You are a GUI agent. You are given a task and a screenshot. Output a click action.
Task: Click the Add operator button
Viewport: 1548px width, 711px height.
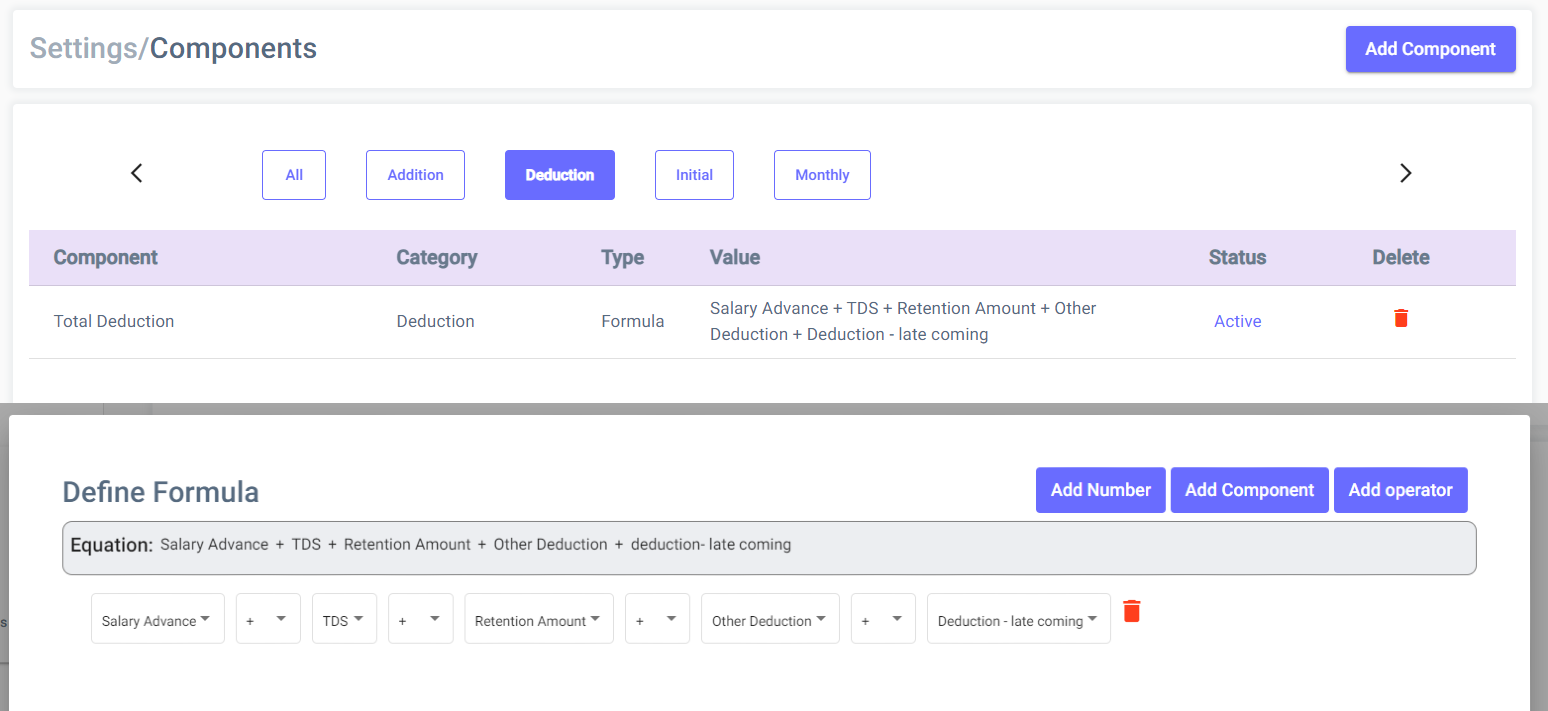click(1400, 490)
